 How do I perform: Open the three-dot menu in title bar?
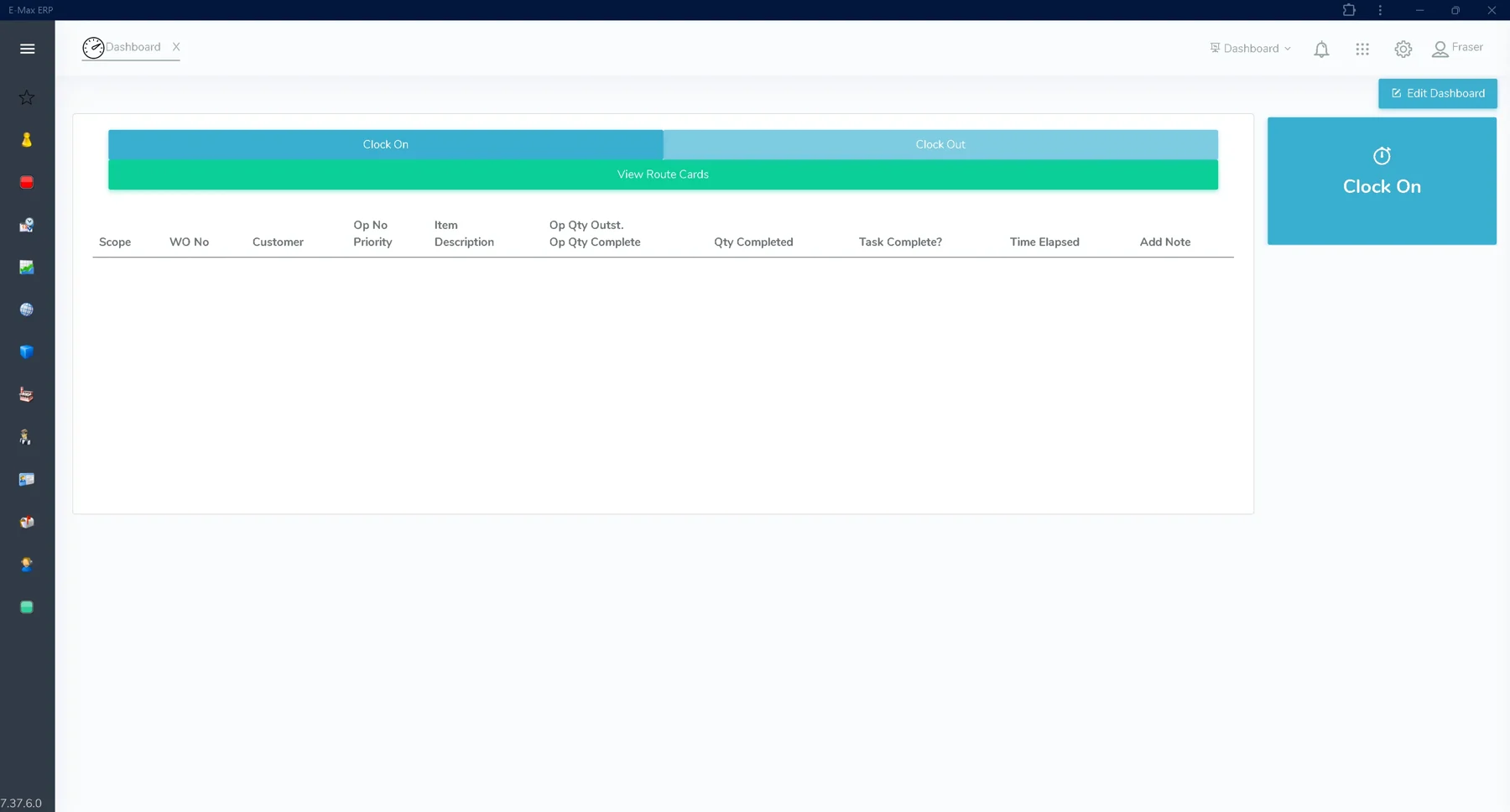(x=1380, y=10)
